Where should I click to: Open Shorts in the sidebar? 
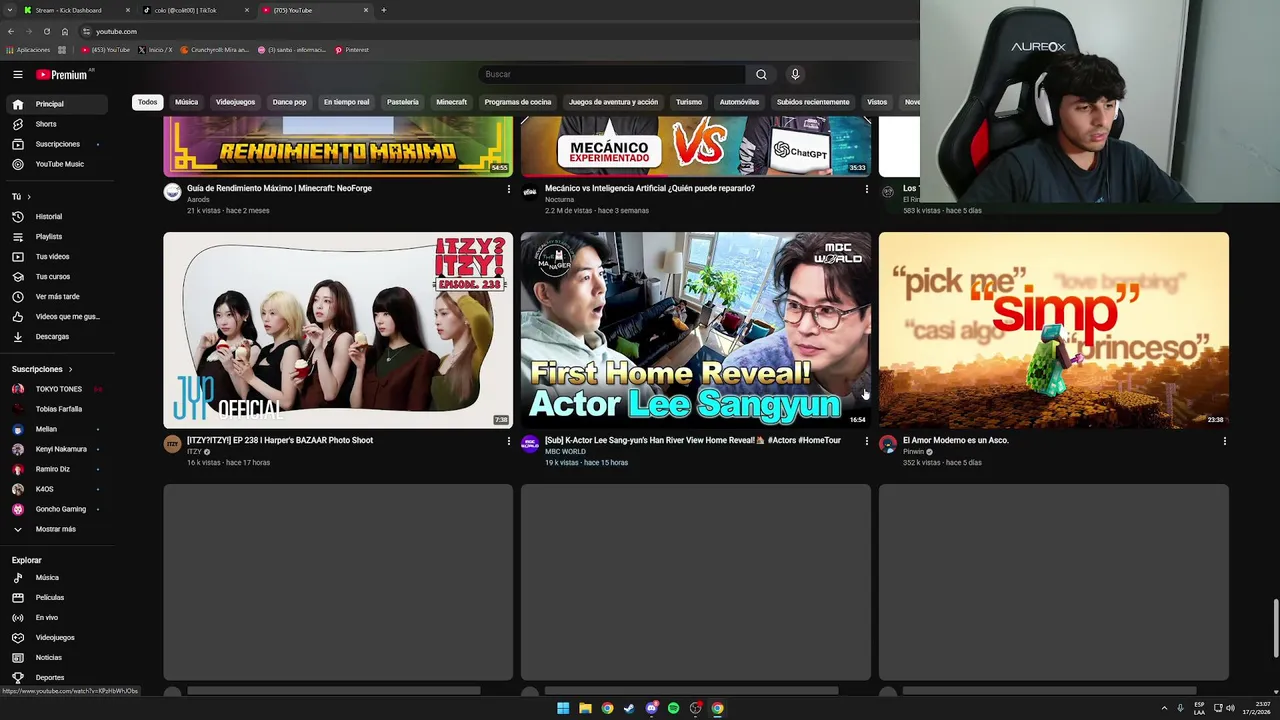[x=57, y=124]
